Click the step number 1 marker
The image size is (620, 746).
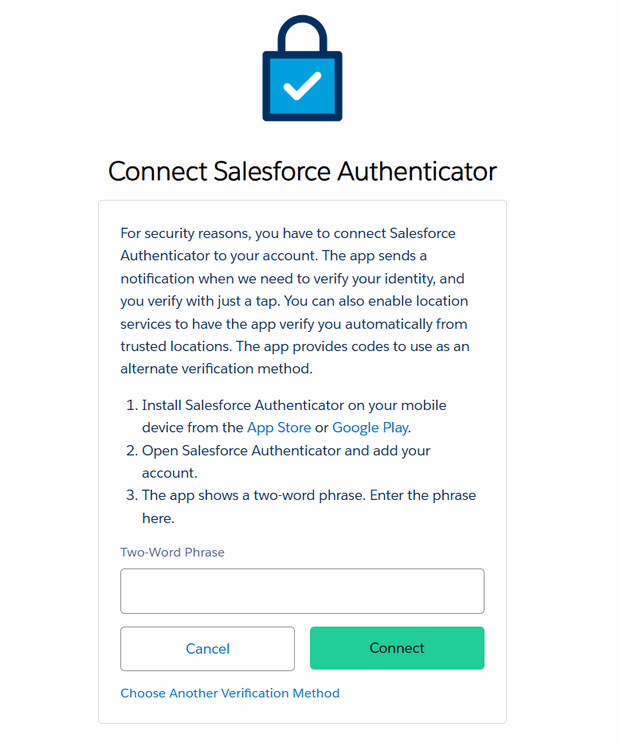click(x=132, y=405)
